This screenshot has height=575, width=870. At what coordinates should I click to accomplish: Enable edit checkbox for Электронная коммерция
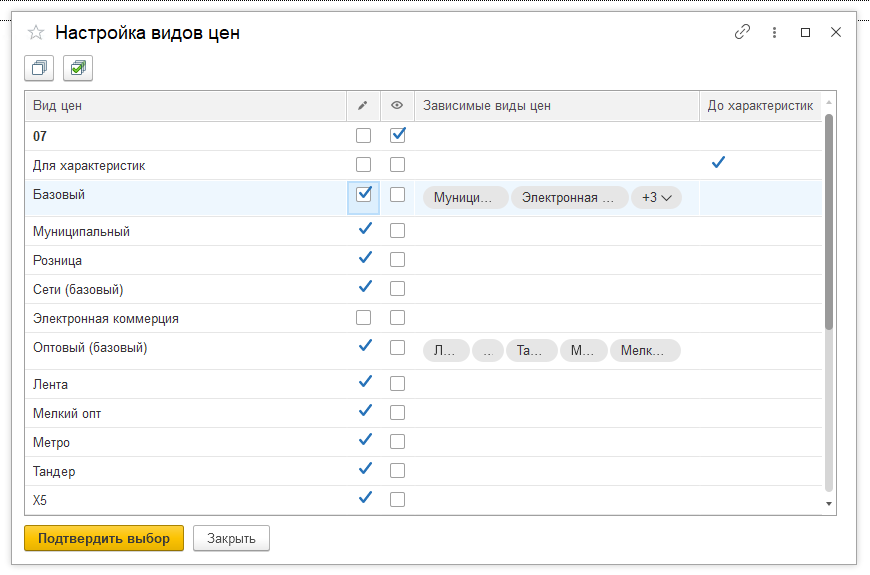364,318
